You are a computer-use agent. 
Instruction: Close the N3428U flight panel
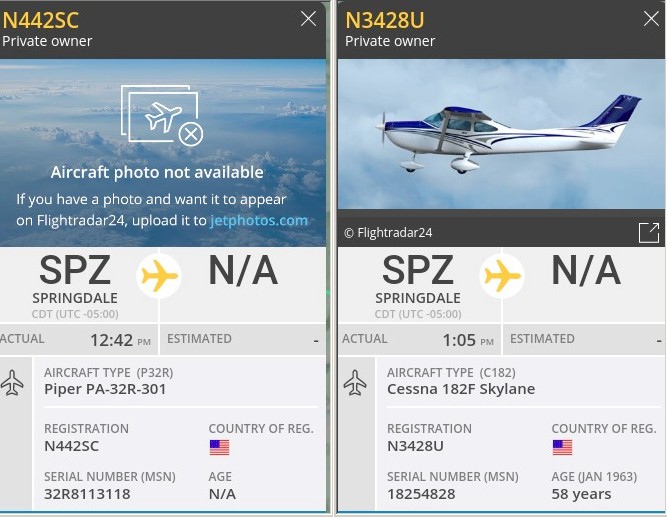(652, 19)
